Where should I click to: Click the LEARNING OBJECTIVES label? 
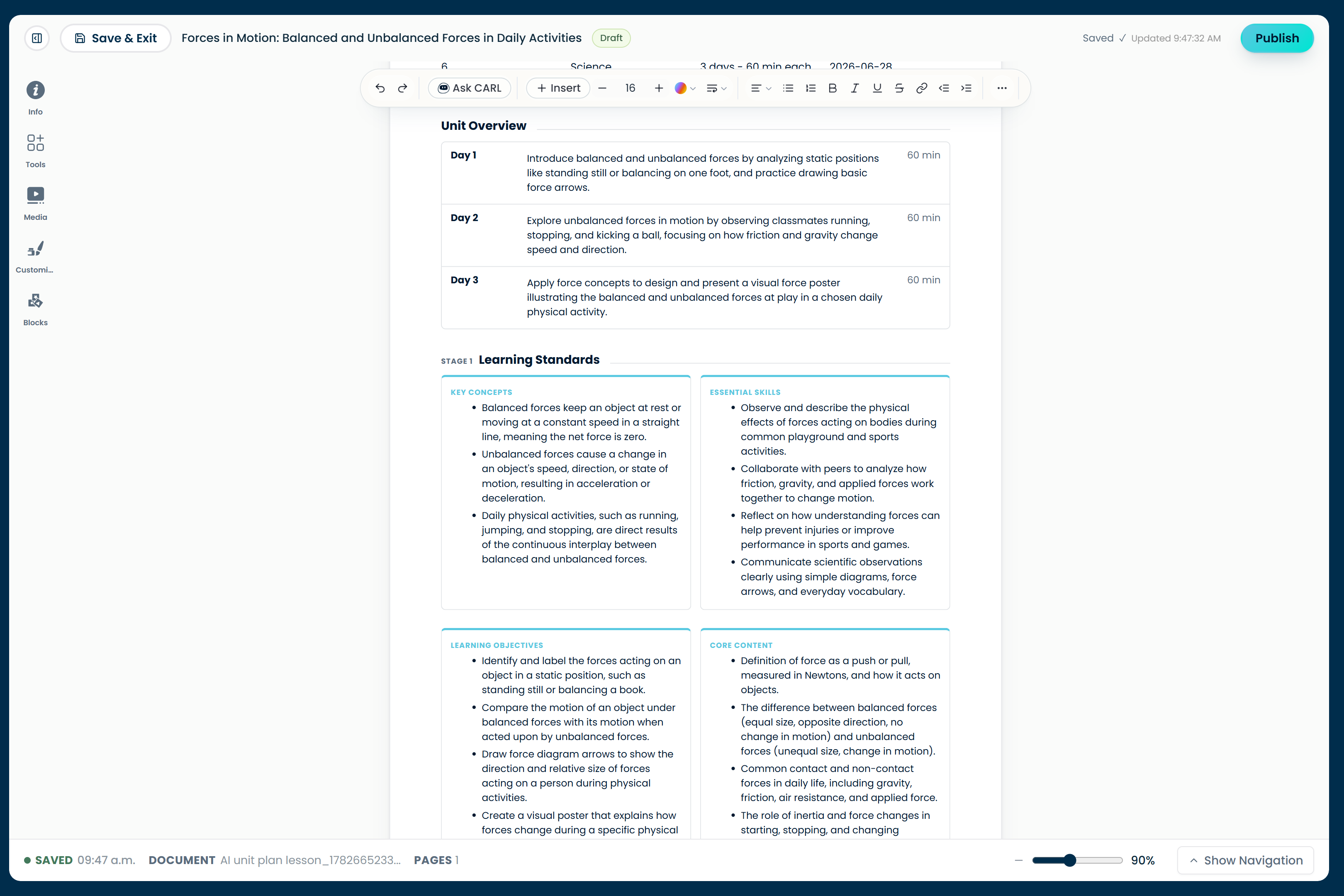click(x=497, y=645)
